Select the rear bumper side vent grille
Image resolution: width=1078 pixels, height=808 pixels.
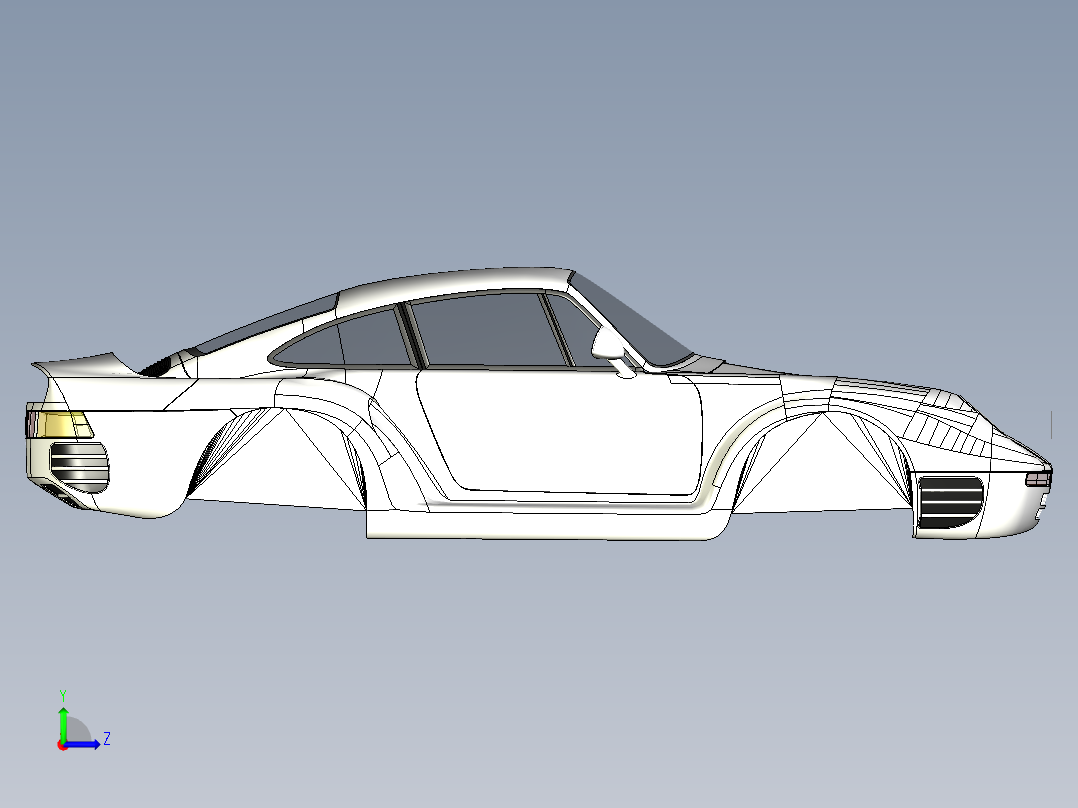tap(80, 468)
